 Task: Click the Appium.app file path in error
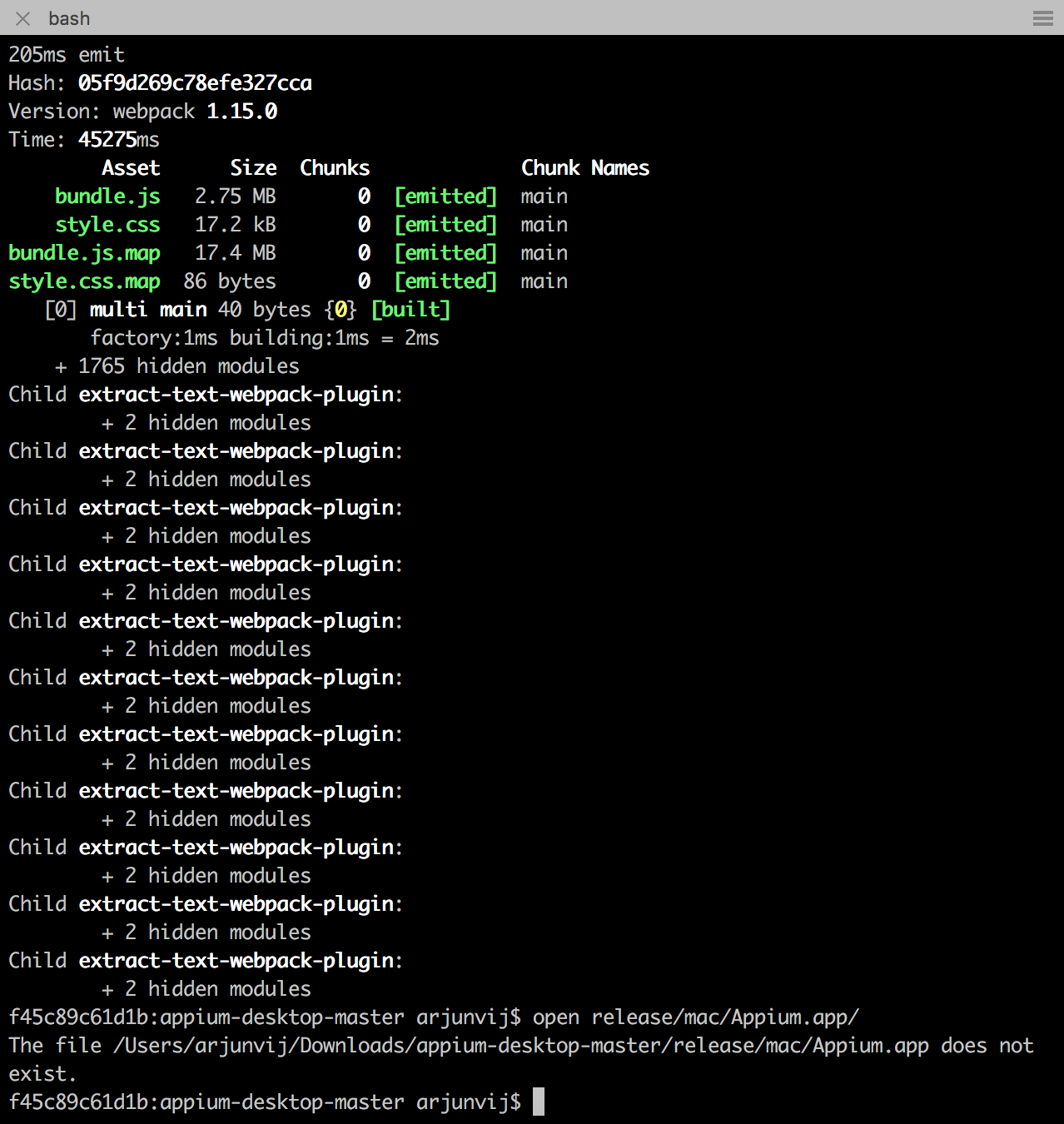(x=521, y=1046)
